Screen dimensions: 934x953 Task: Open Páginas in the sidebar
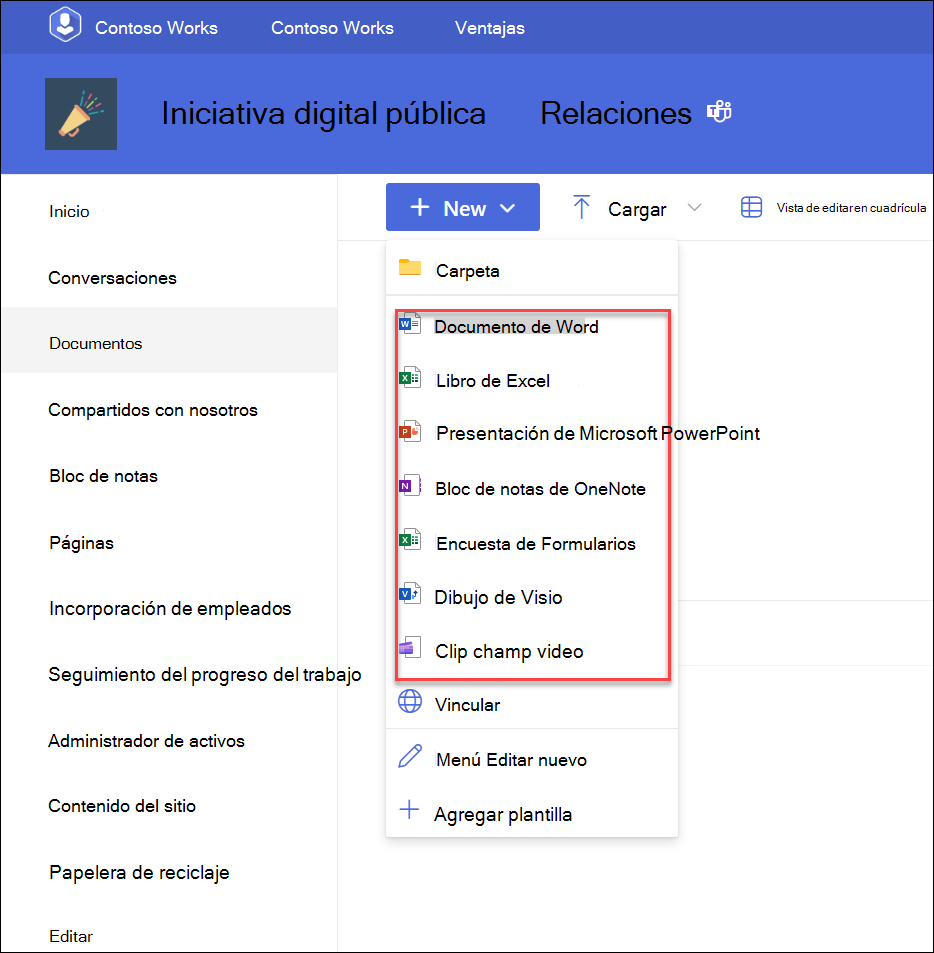pos(81,543)
